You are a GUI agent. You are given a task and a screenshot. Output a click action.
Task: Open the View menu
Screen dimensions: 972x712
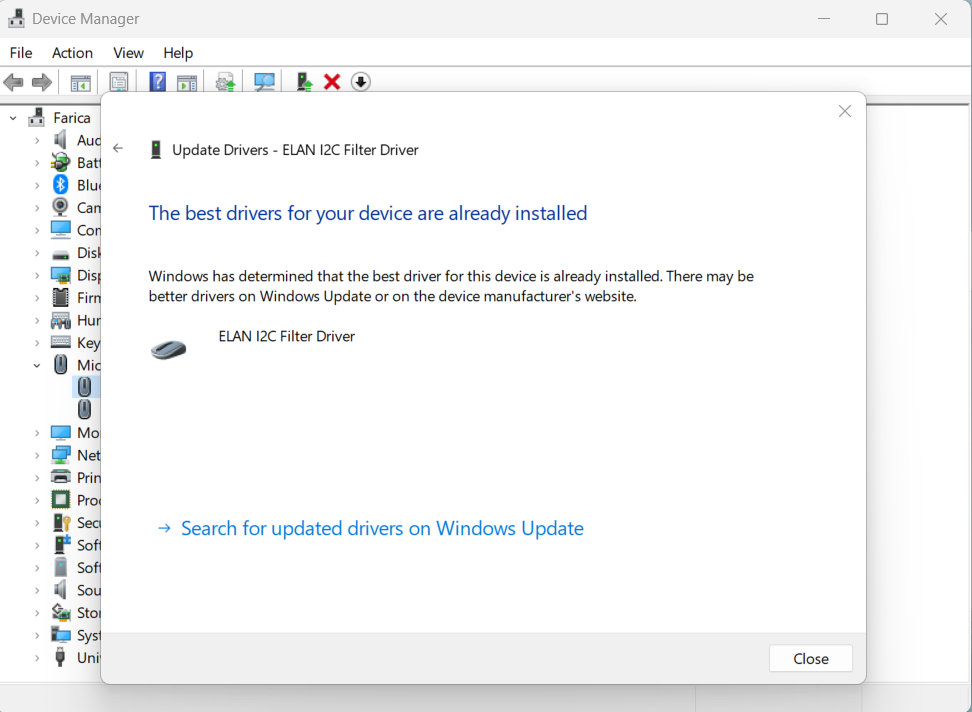pos(128,53)
